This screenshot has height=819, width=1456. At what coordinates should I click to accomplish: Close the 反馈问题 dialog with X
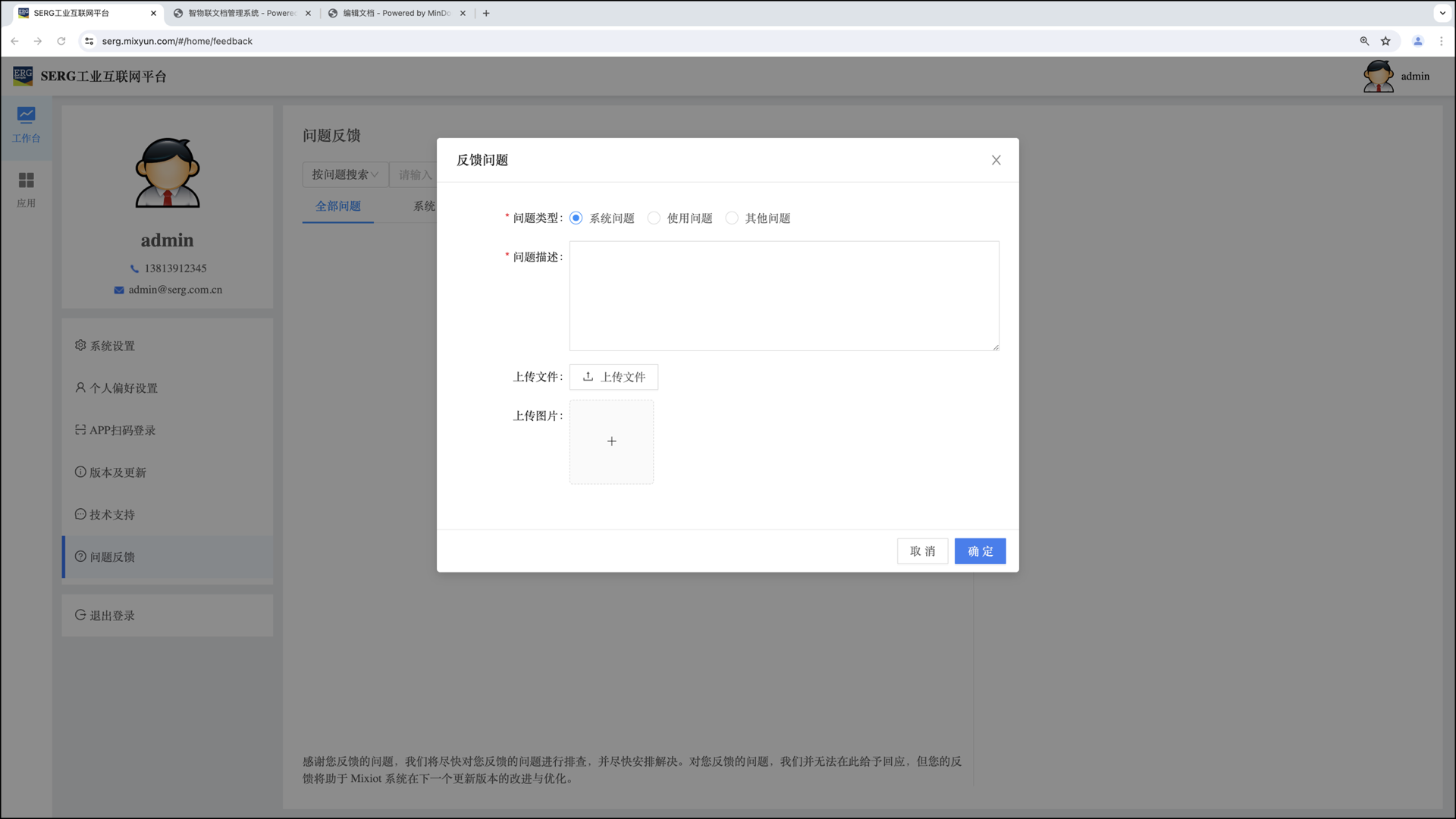[x=996, y=160]
